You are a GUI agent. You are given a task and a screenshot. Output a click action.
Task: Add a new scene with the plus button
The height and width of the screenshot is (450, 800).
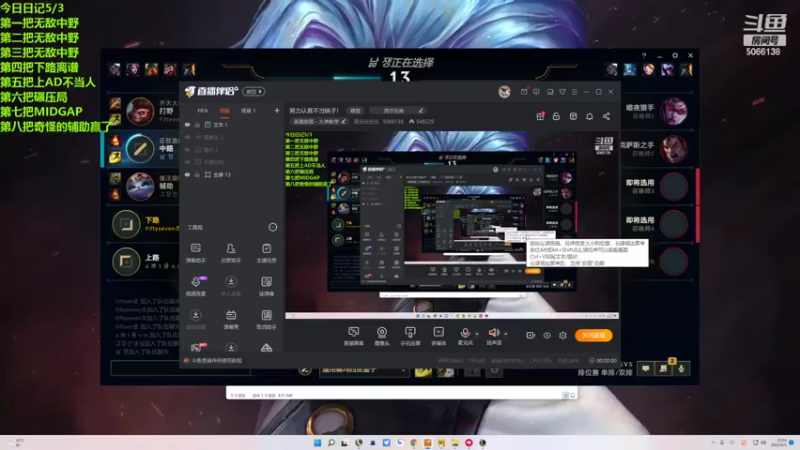pyautogui.click(x=277, y=111)
